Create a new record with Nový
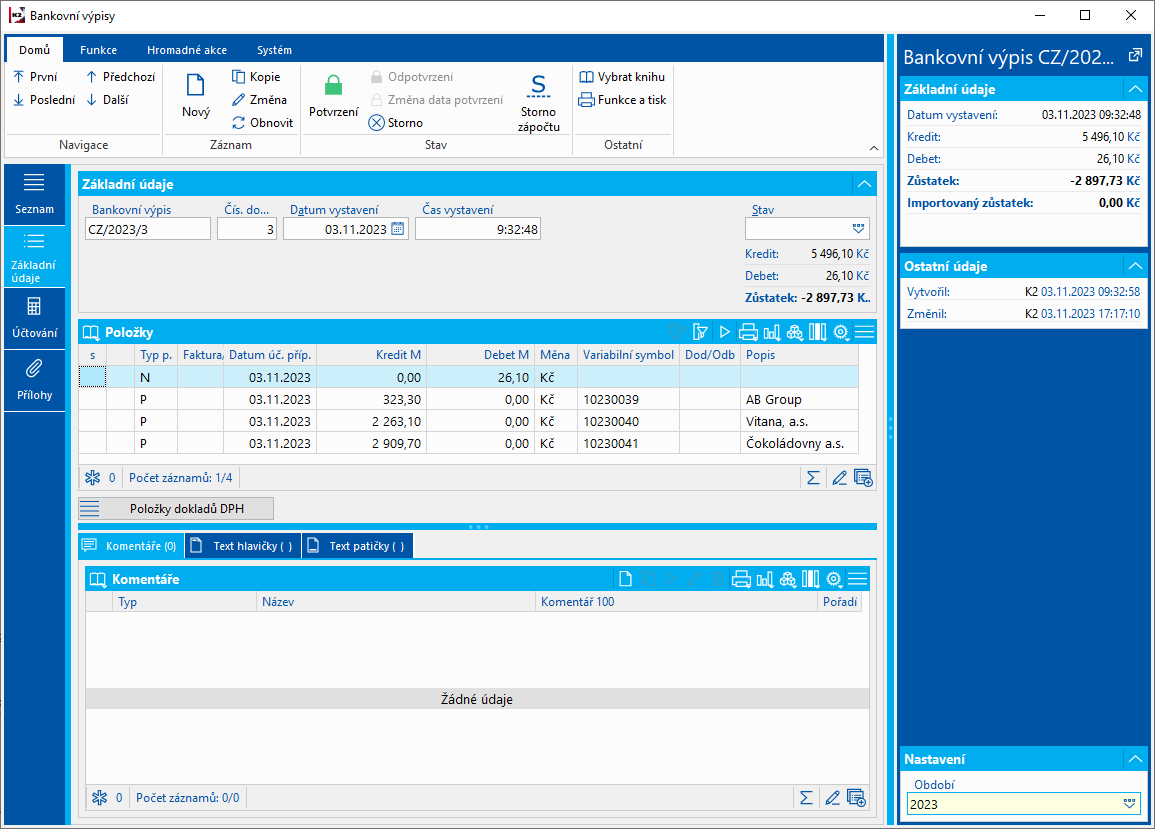1155x829 pixels. pyautogui.click(x=196, y=96)
